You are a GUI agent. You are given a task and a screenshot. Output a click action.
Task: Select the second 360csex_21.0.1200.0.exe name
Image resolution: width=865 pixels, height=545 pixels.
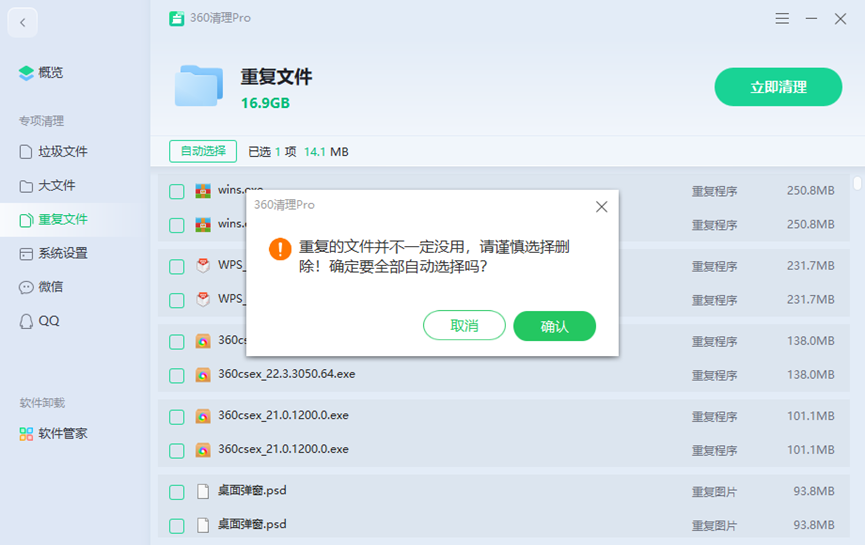(283, 449)
